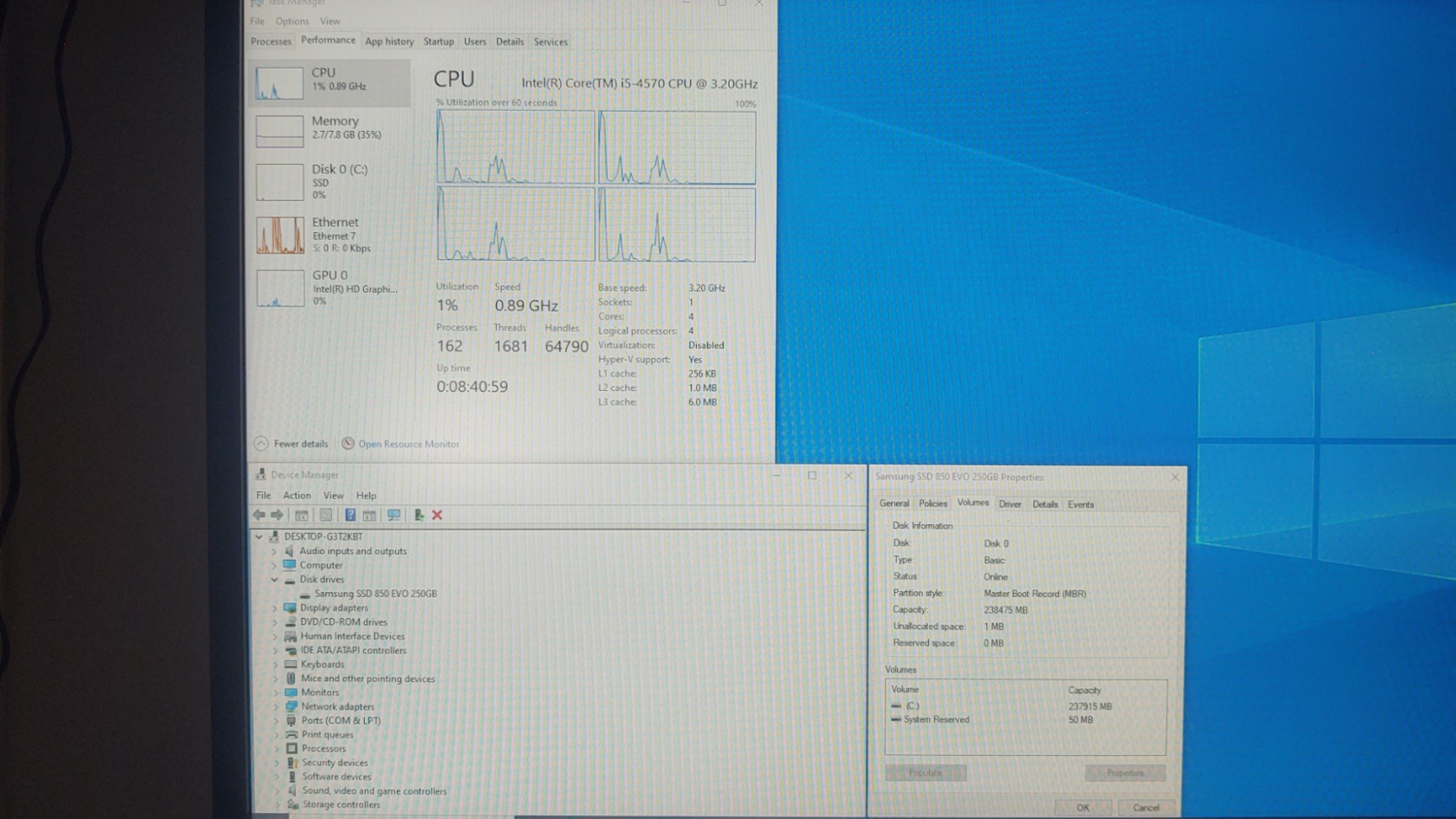
Task: Click the Back arrow in Device Manager toolbar
Action: coord(259,515)
